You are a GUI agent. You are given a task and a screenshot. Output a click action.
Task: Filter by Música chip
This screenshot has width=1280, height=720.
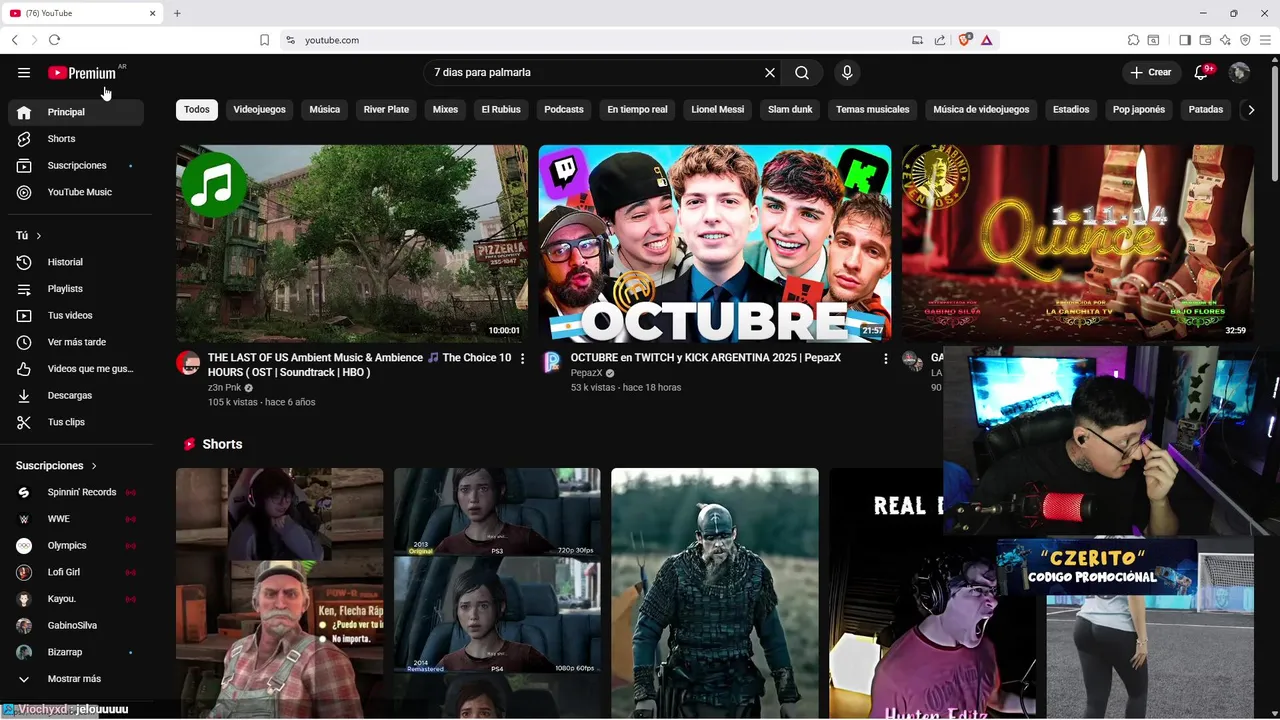point(324,110)
